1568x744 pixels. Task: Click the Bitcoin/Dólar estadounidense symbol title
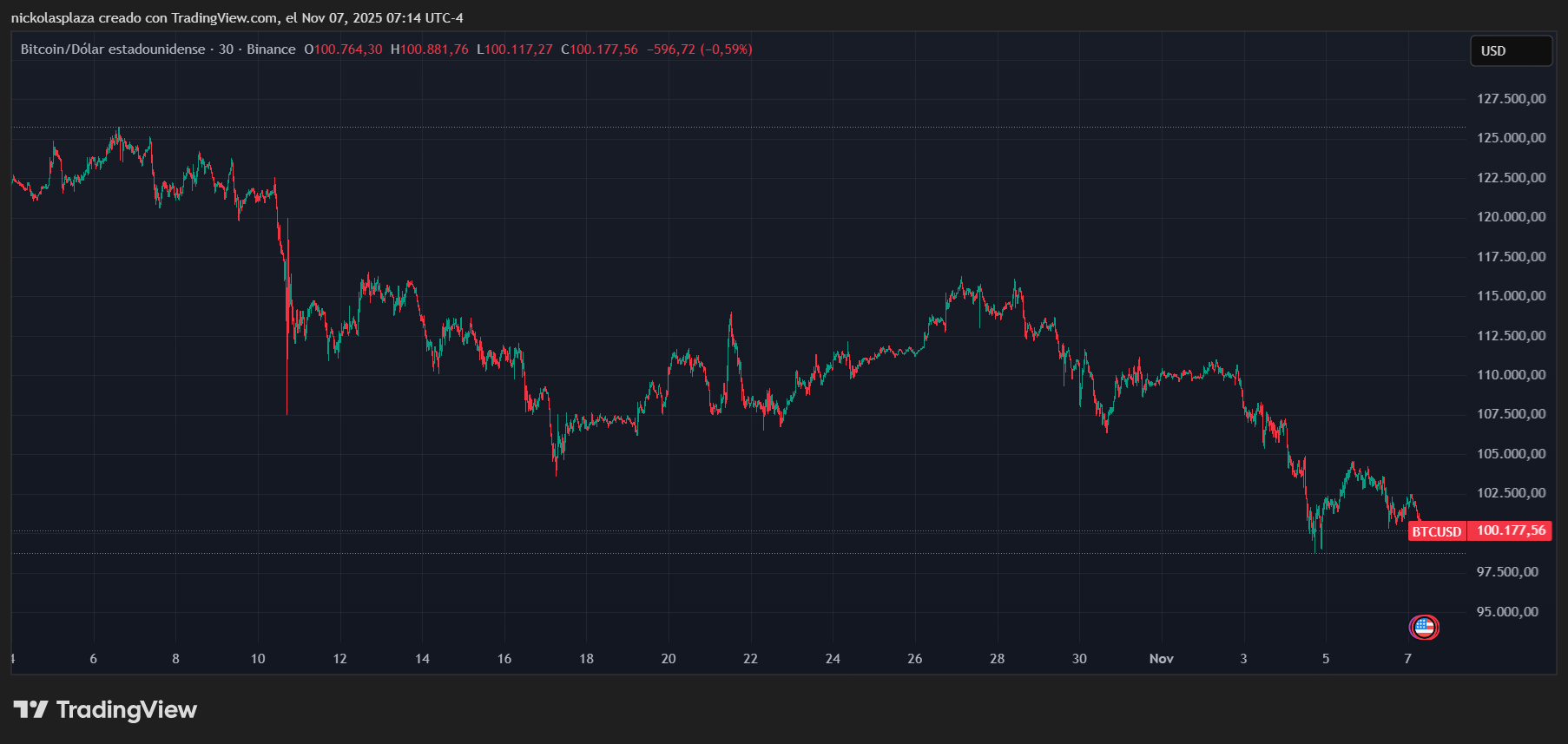[x=113, y=49]
